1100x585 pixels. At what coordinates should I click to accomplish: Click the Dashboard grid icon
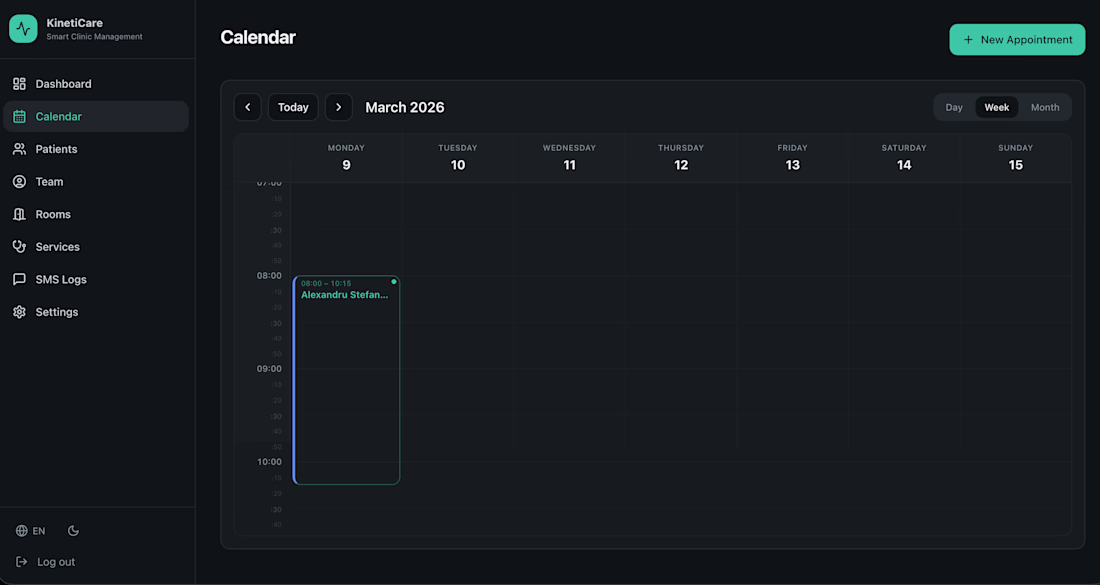click(x=20, y=84)
